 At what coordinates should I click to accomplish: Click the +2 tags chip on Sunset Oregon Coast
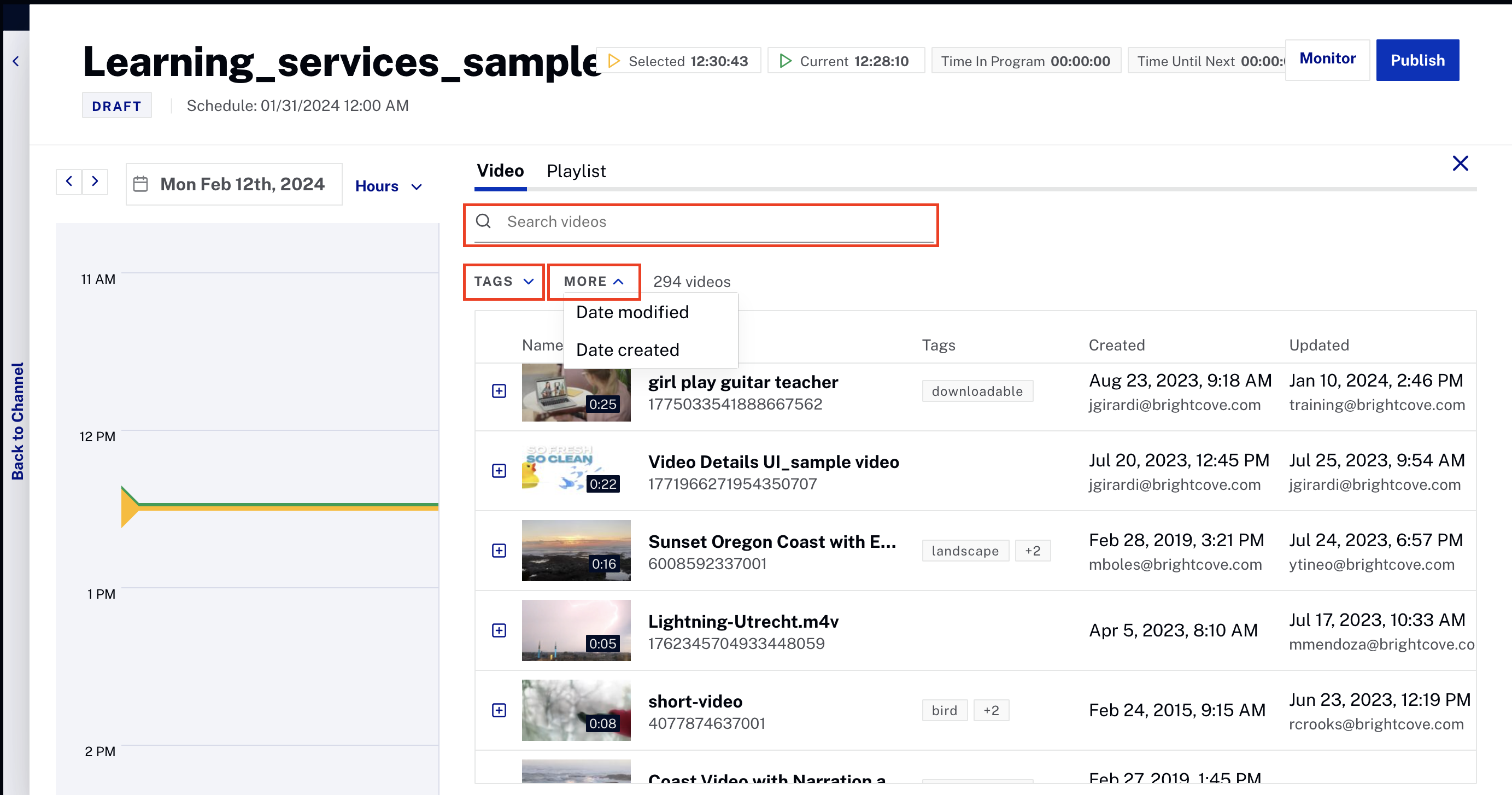(1033, 550)
